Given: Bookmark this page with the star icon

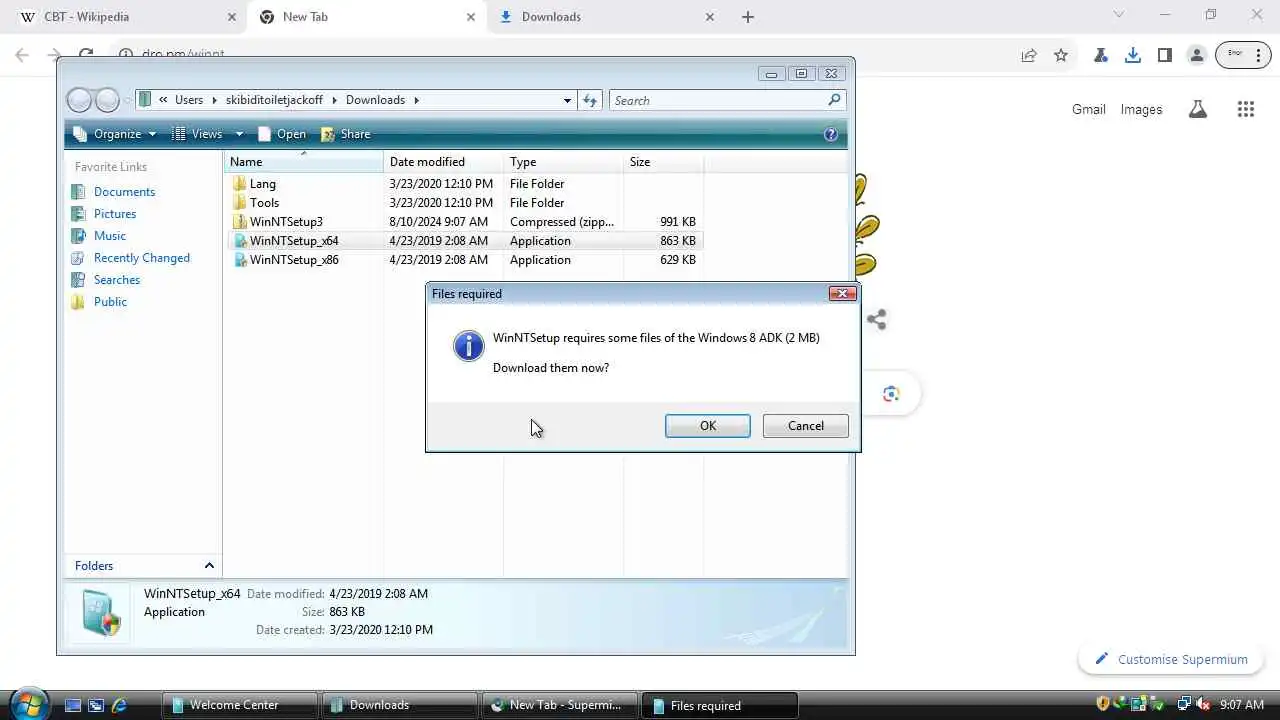Looking at the screenshot, I should pyautogui.click(x=1061, y=55).
